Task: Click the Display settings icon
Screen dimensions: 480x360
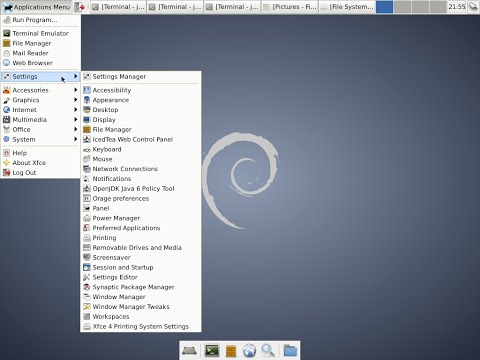Action: pyautogui.click(x=87, y=120)
